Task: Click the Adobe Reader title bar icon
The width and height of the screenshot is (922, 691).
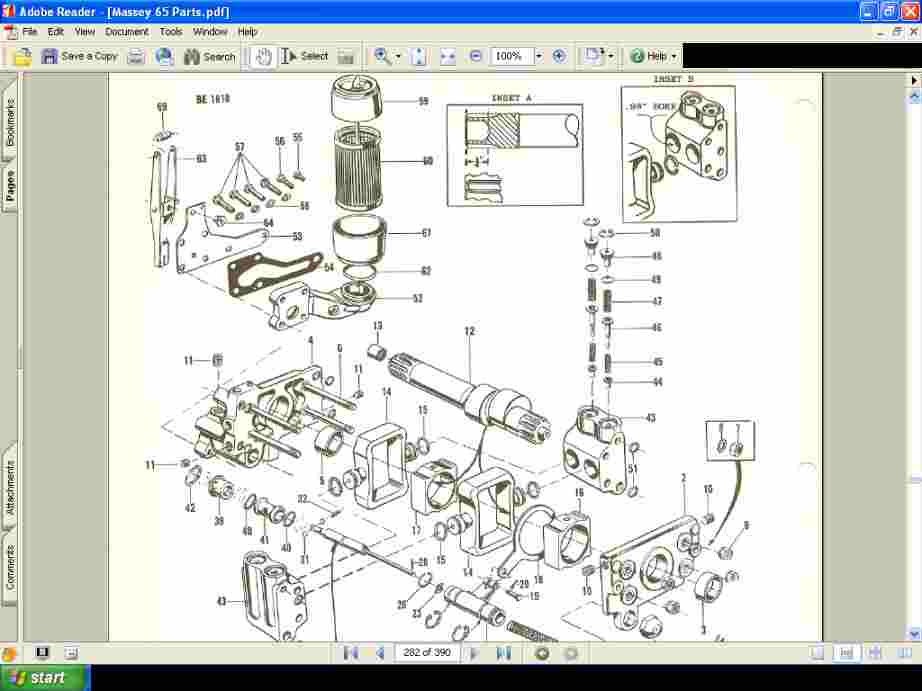Action: click(8, 11)
